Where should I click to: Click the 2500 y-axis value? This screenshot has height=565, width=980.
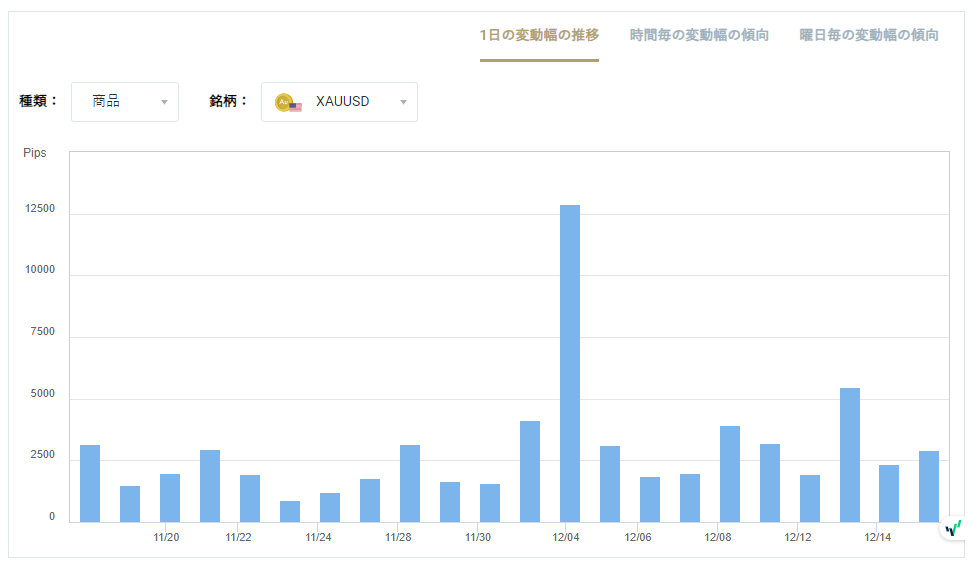[x=42, y=455]
